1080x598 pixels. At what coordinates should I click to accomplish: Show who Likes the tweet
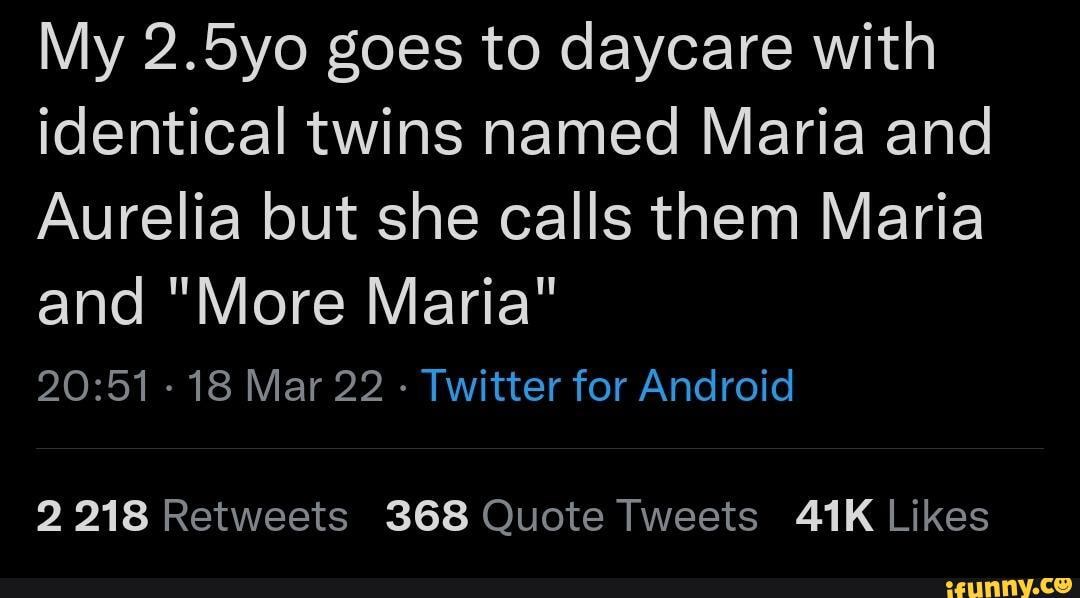click(x=937, y=517)
